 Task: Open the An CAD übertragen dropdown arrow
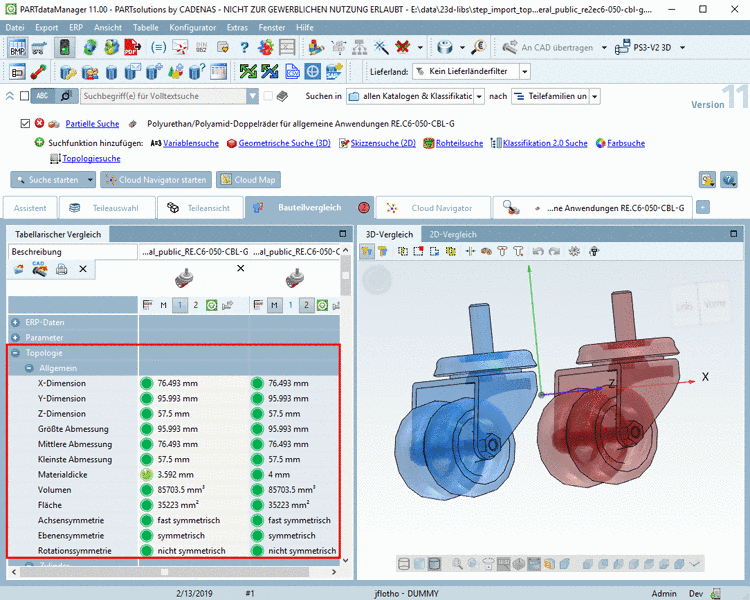(x=604, y=47)
